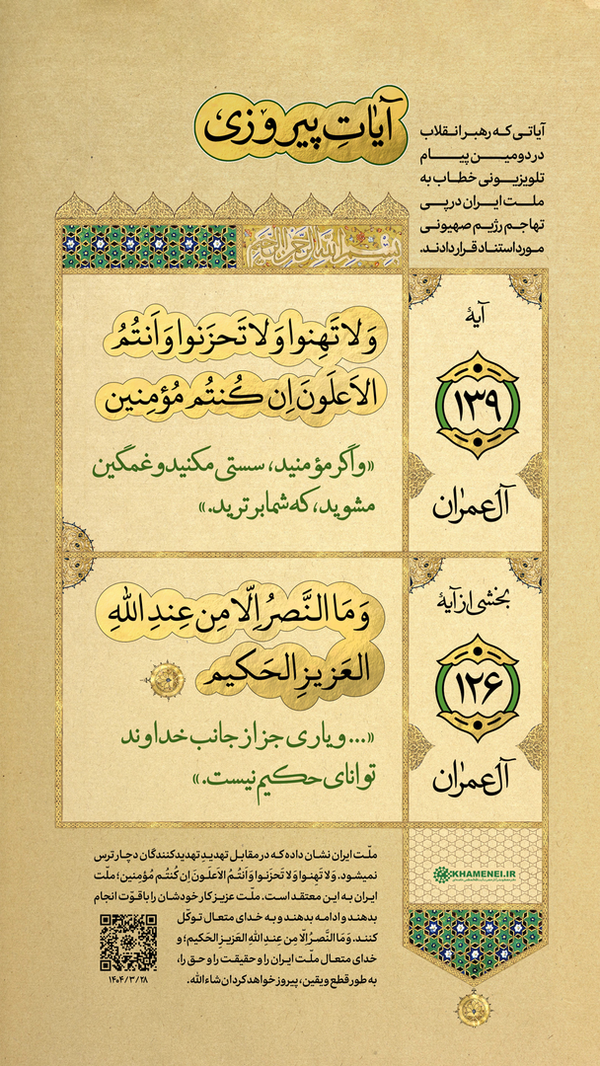
Task: Click the verse number ۱۲۶ medallion
Action: pos(476,687)
